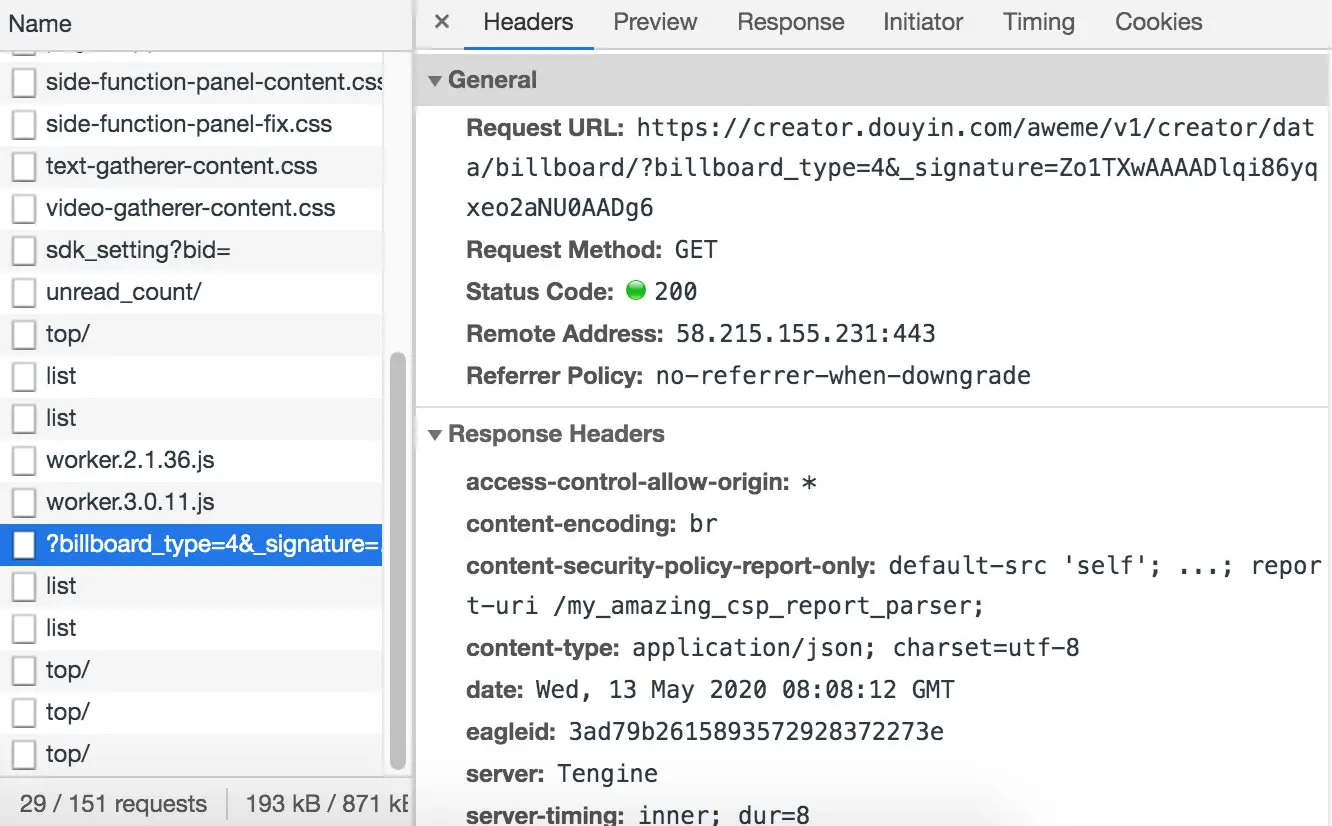Click the '193 kB / 871 kB' transfer size text
Image resolution: width=1332 pixels, height=826 pixels.
[x=328, y=804]
